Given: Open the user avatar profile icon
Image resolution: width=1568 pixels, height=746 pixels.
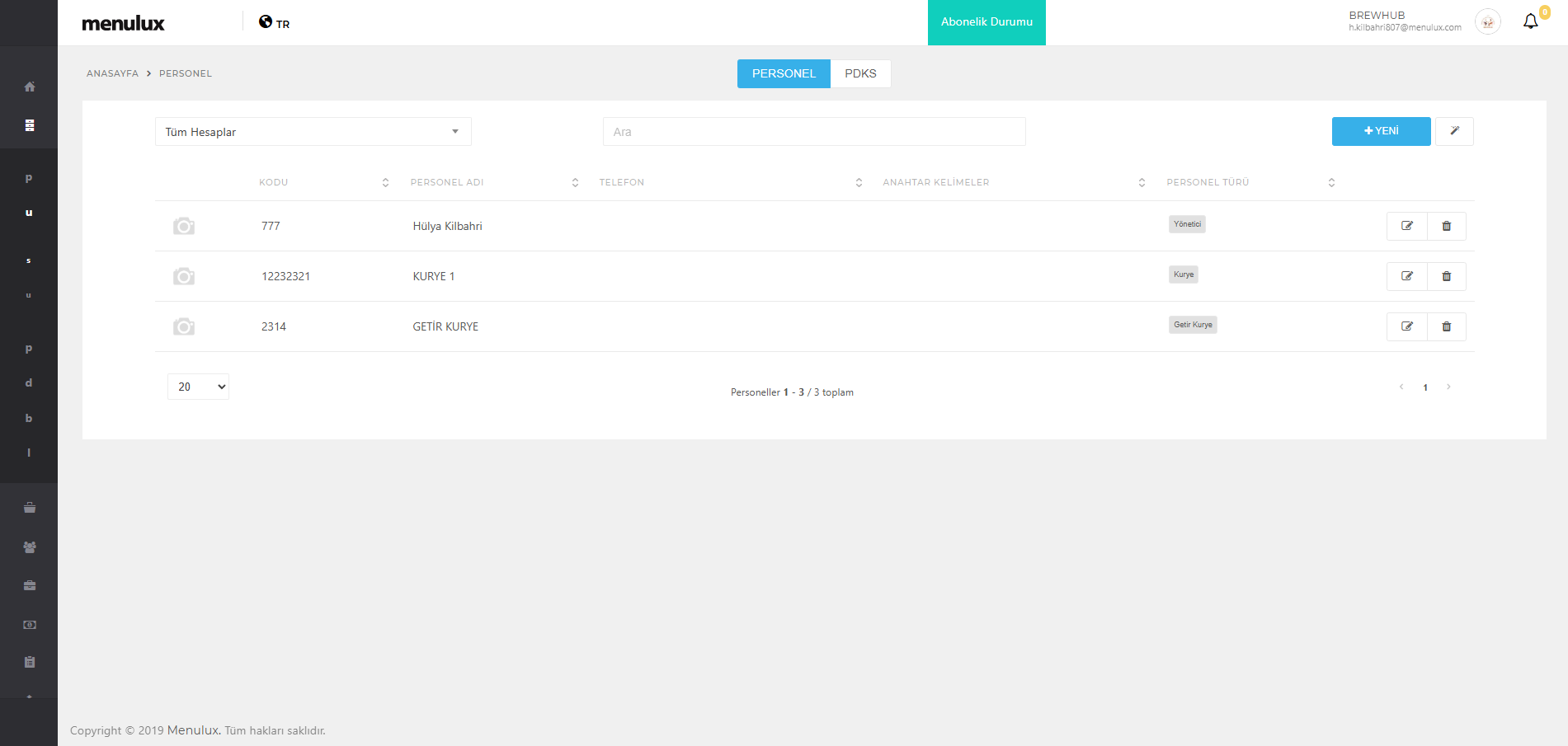Looking at the screenshot, I should tap(1487, 22).
